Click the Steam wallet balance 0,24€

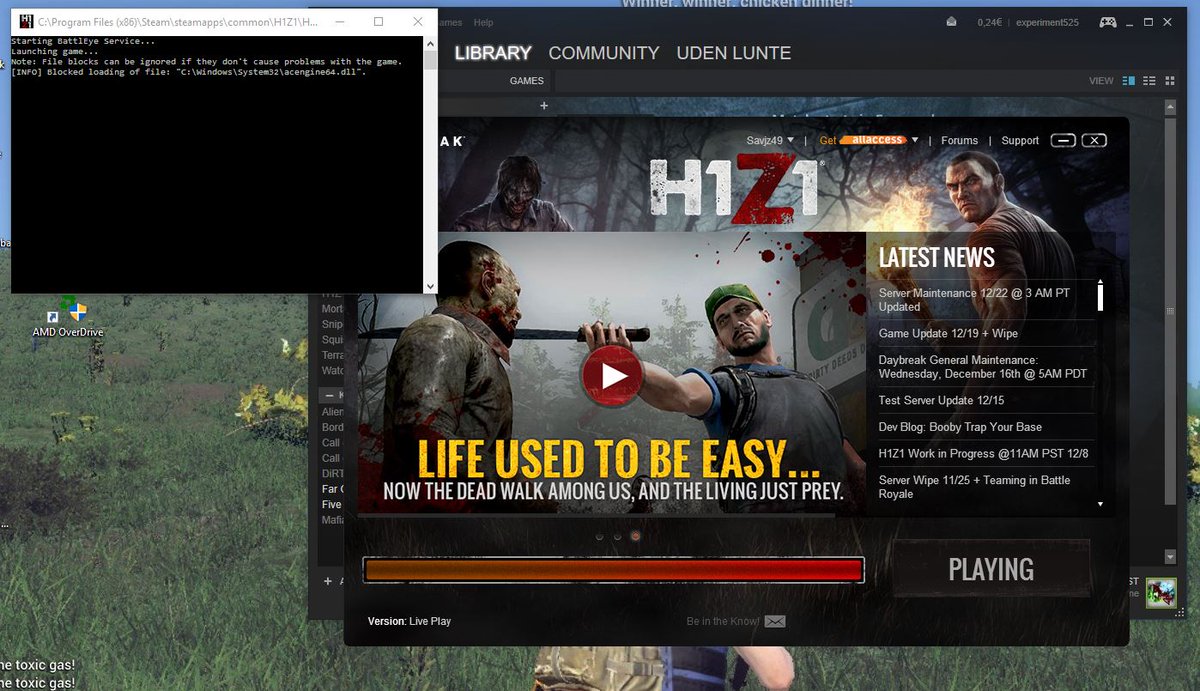click(992, 22)
